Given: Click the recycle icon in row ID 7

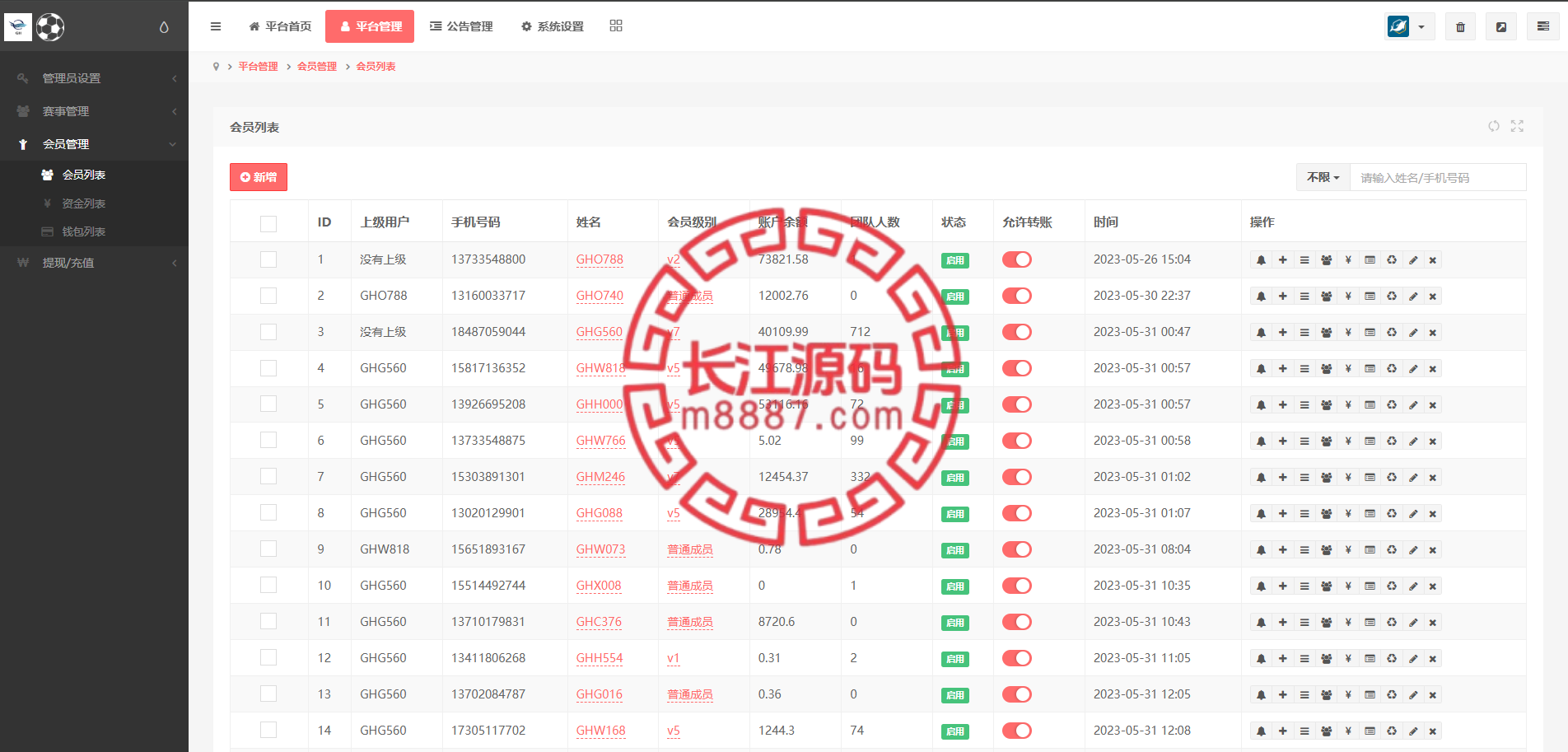Looking at the screenshot, I should coord(1392,478).
